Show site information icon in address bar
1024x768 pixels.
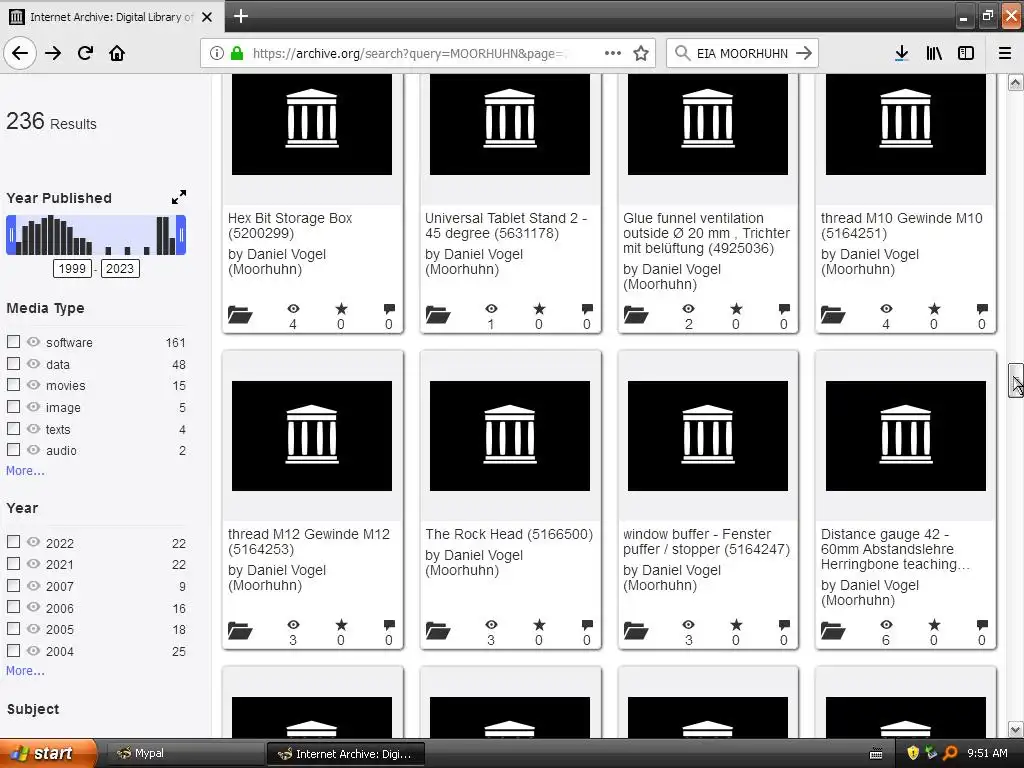click(216, 53)
